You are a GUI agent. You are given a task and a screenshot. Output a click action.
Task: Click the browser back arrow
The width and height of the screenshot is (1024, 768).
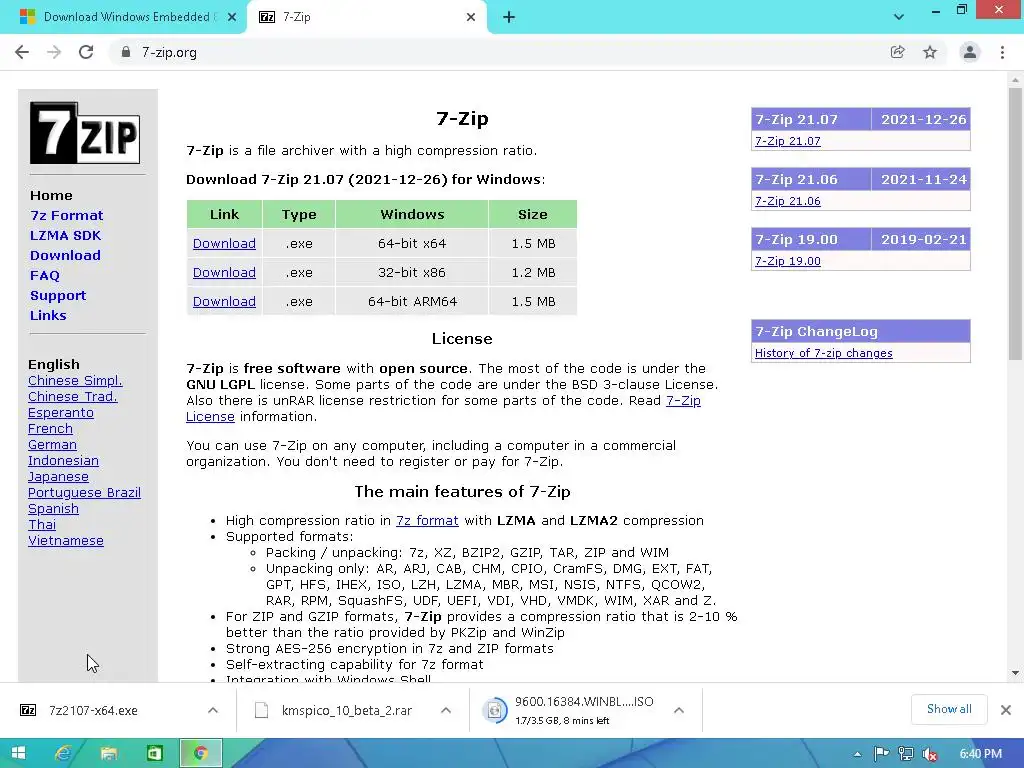pos(22,52)
